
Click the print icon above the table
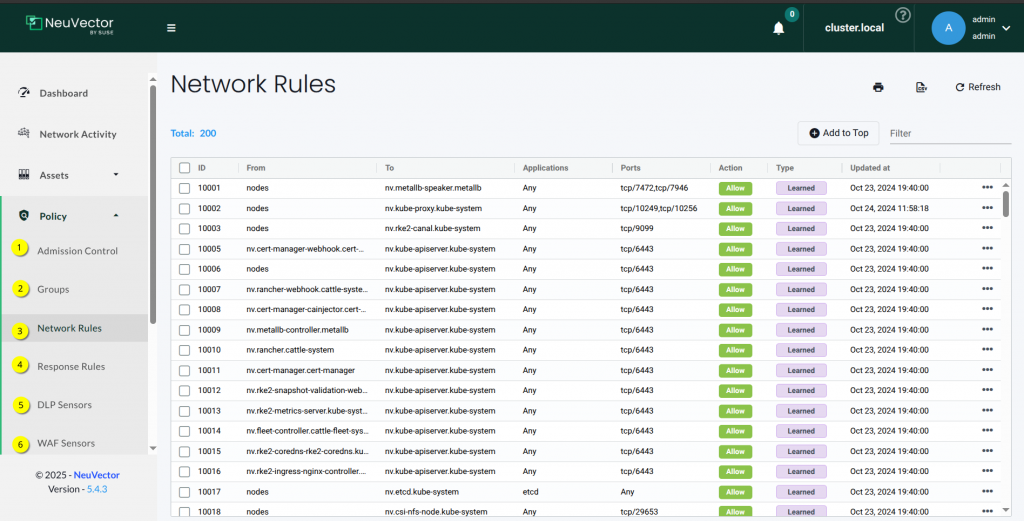click(878, 87)
